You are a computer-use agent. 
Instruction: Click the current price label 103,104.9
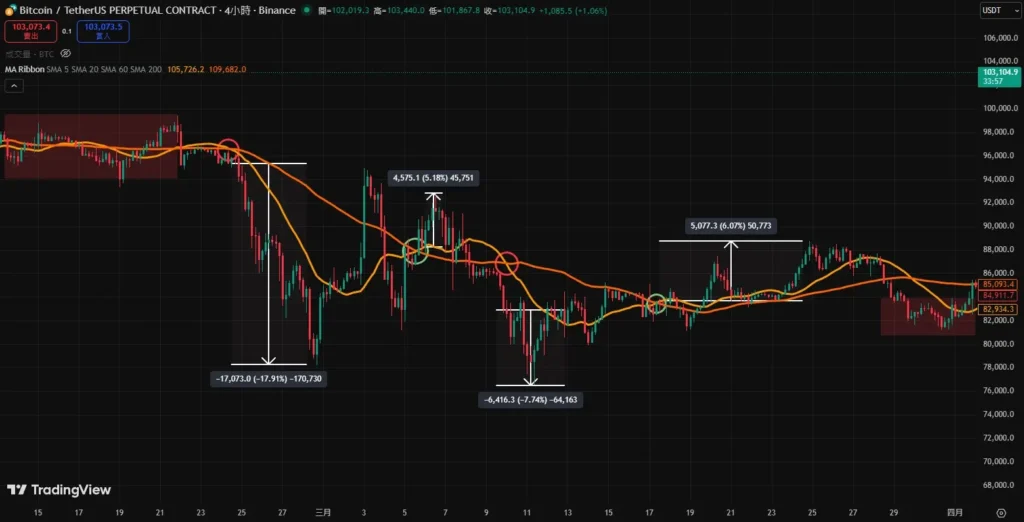999,73
